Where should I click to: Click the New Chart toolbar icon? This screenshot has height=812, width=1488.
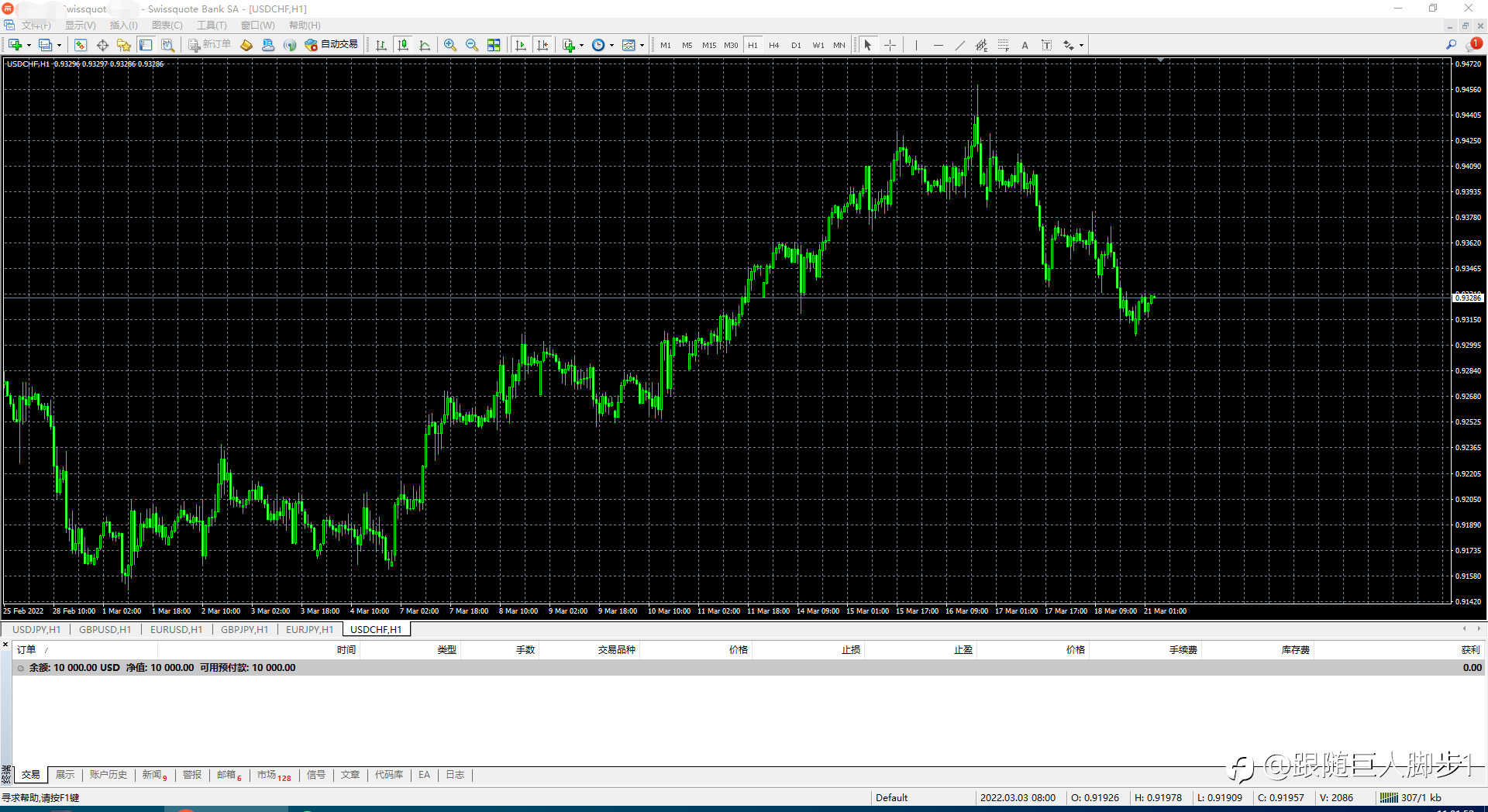(15, 45)
